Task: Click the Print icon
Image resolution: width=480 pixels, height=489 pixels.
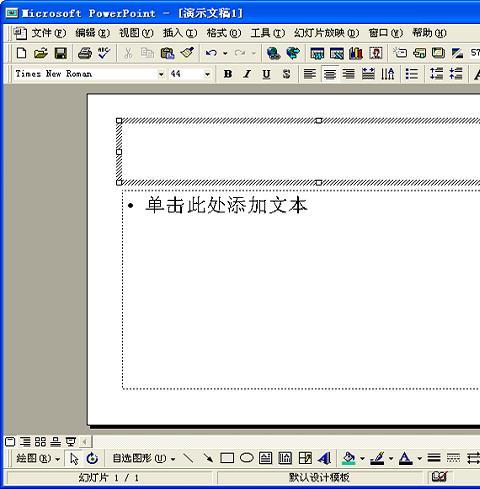Action: (85, 53)
